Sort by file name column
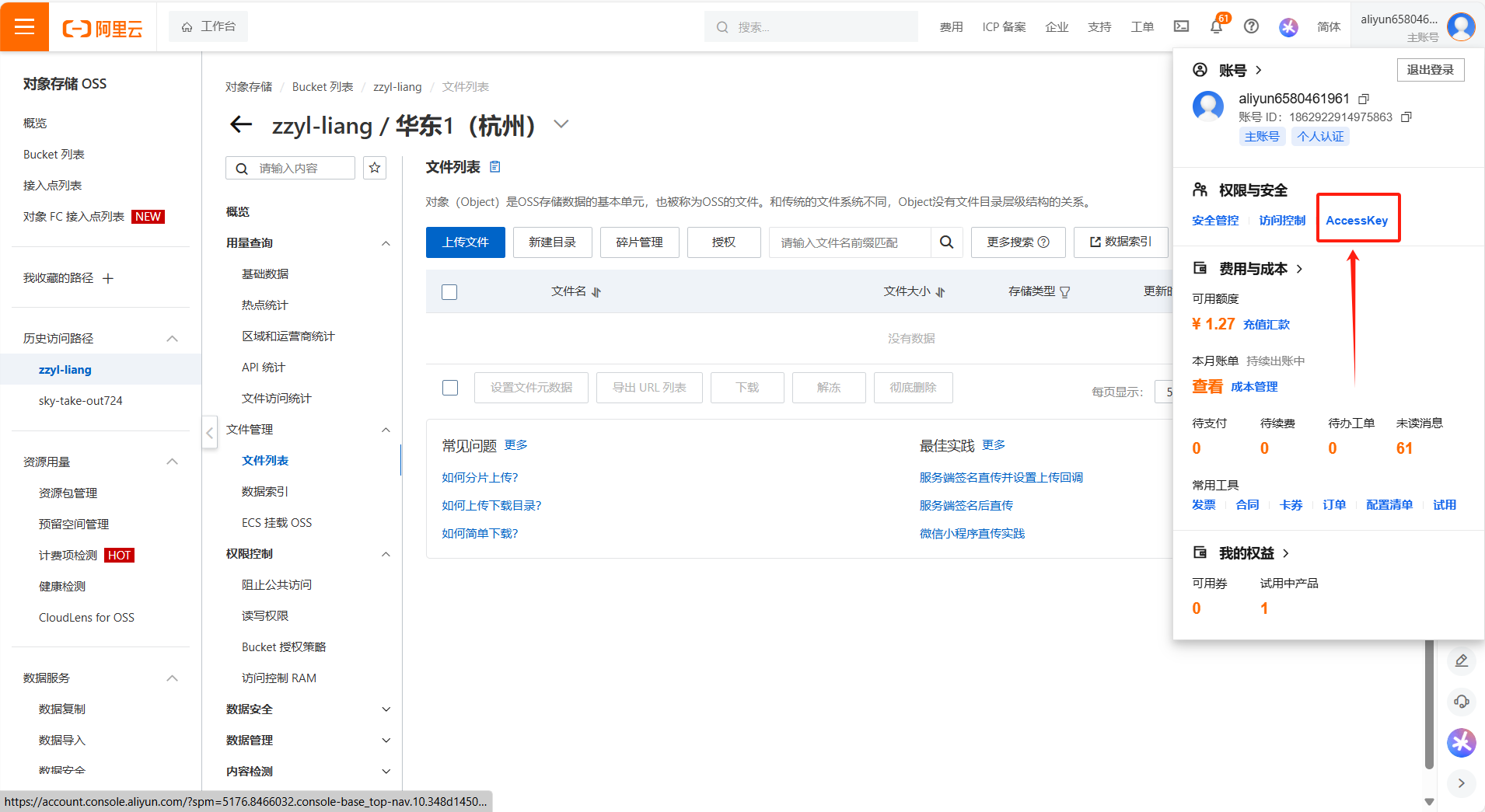The height and width of the screenshot is (812, 1485). [596, 292]
